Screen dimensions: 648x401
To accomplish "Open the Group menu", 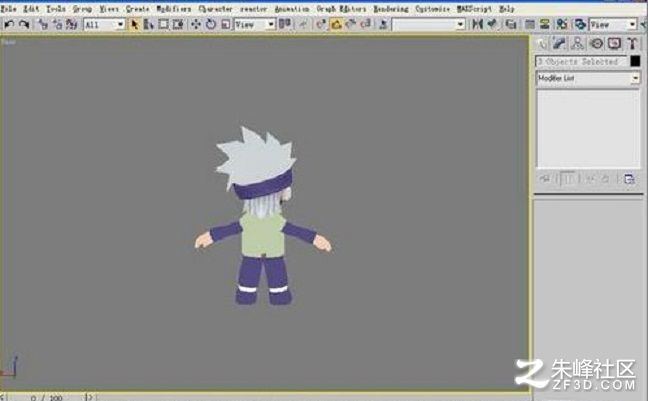I will coord(82,9).
